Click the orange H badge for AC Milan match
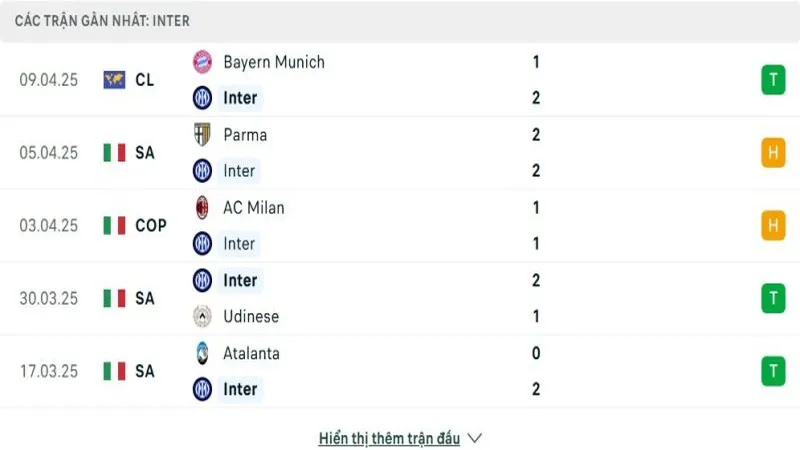 pyautogui.click(x=773, y=225)
